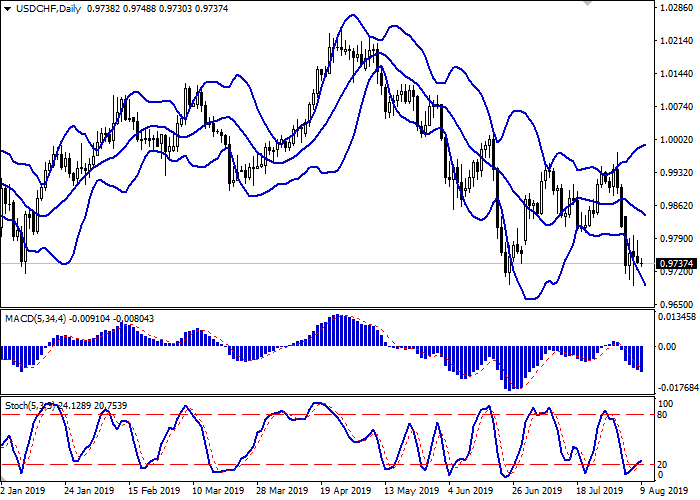Click the date label 9 Aug 2019
The image size is (700, 500).
coord(664,491)
